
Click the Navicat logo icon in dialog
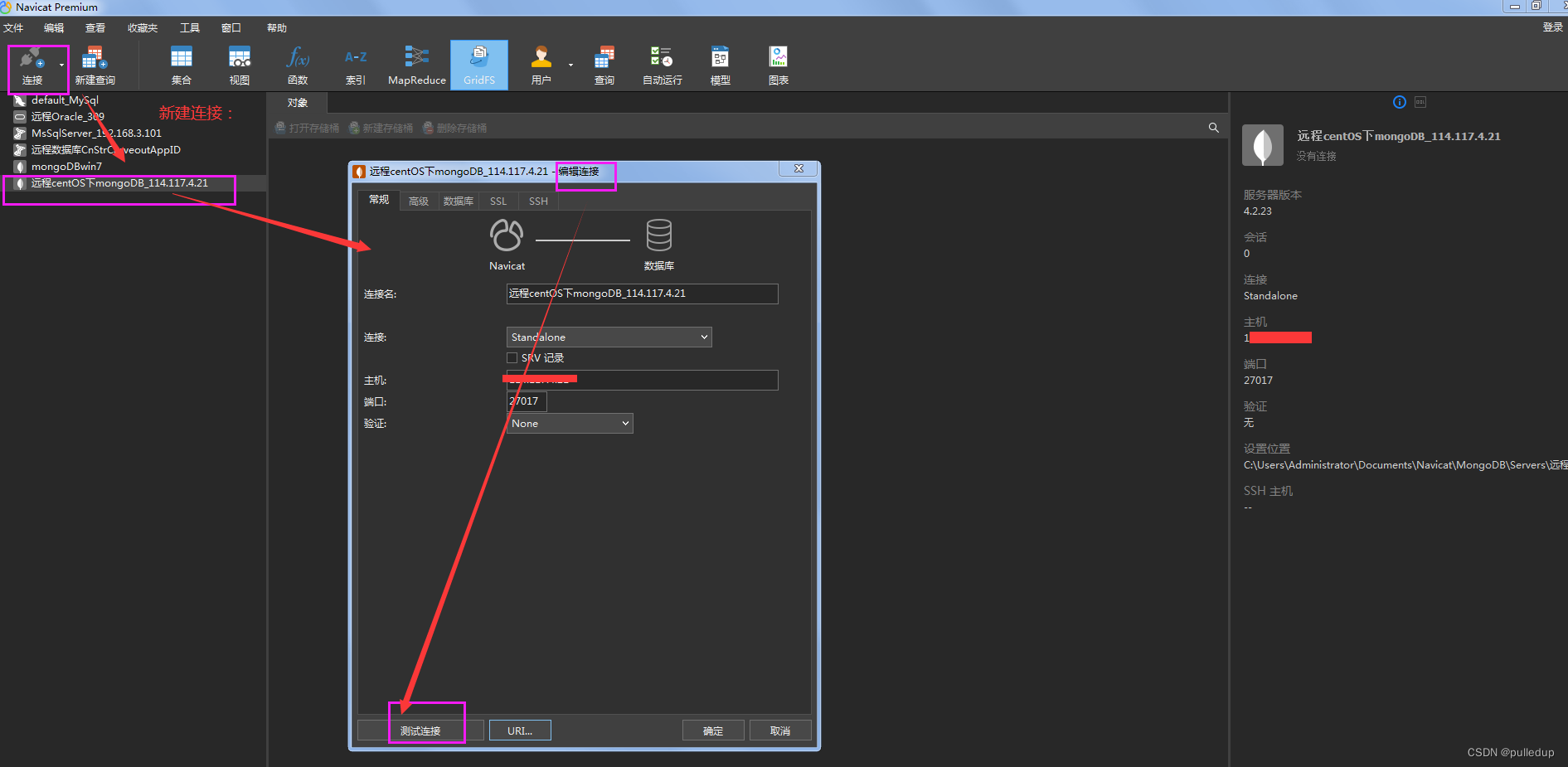click(507, 235)
